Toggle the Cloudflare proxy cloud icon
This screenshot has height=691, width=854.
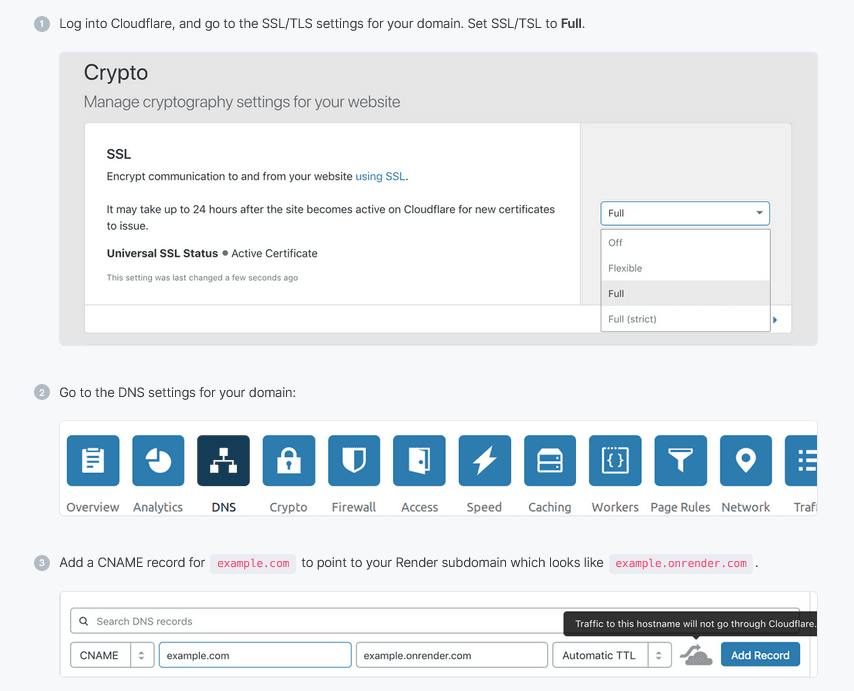(x=696, y=656)
